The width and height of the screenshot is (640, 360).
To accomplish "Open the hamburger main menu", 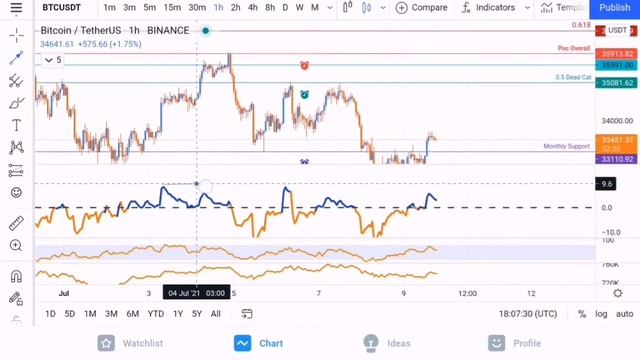I will point(16,8).
